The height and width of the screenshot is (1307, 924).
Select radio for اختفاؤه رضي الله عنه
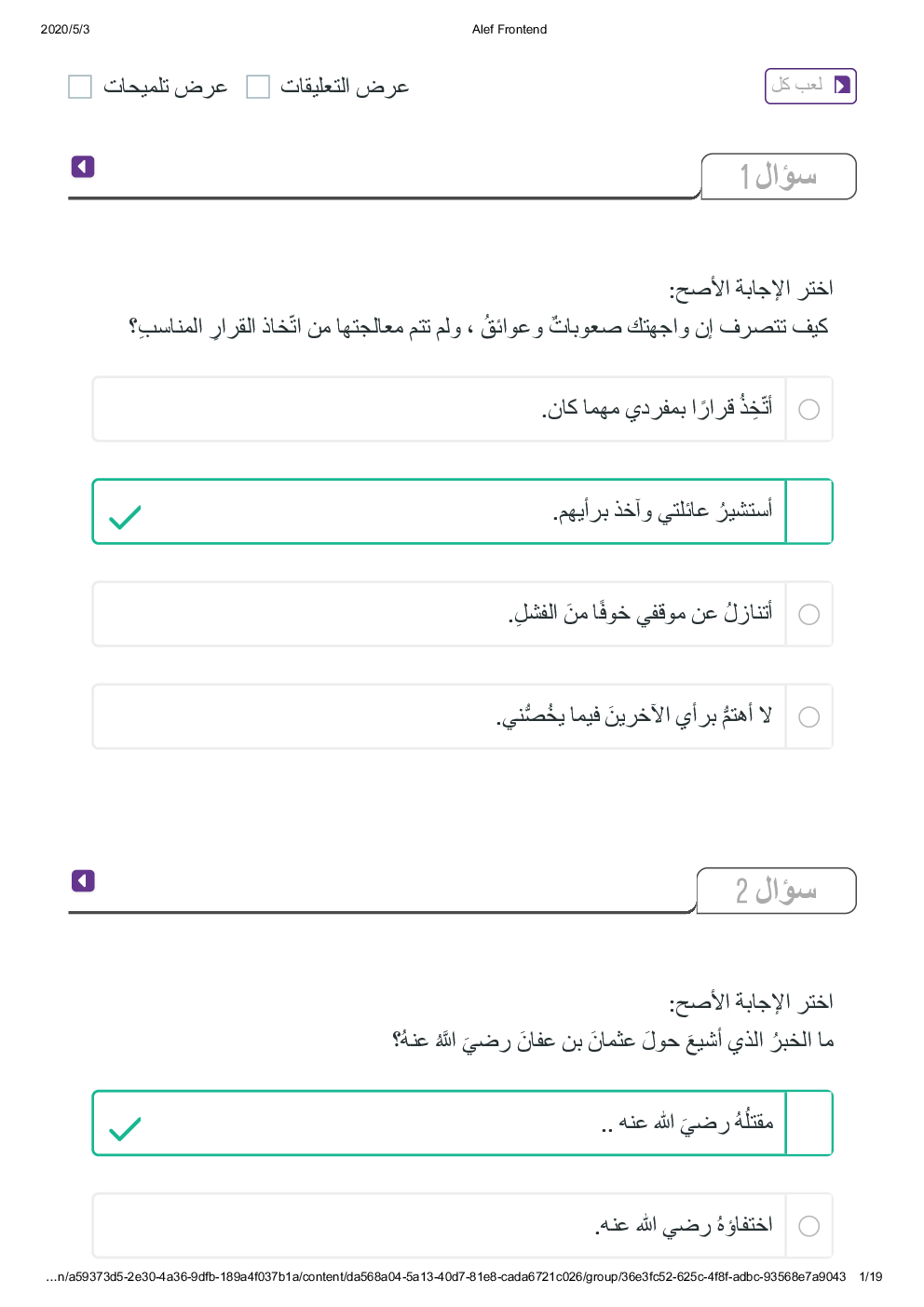[809, 1225]
